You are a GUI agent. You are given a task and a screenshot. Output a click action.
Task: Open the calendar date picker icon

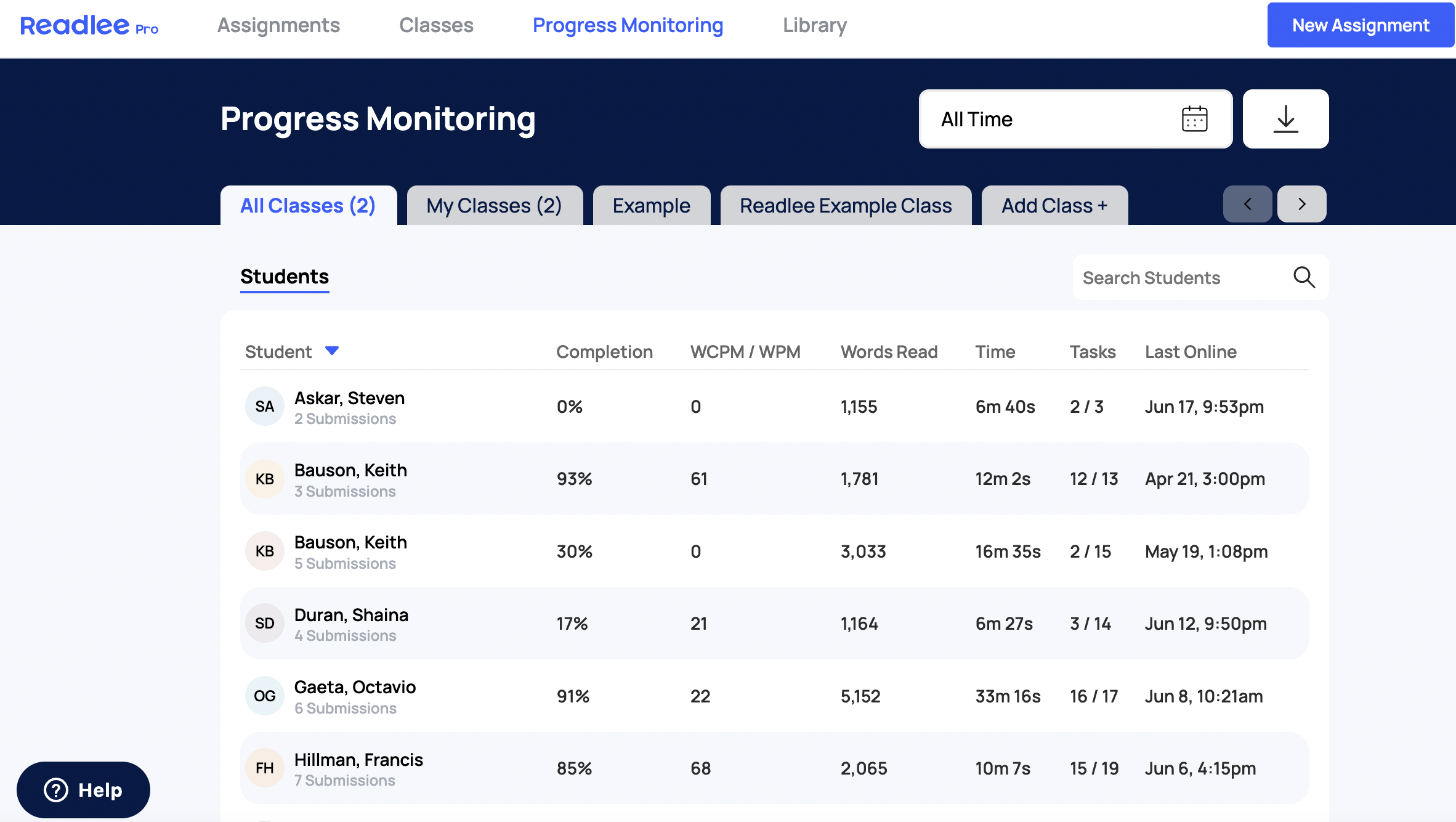[1194, 119]
